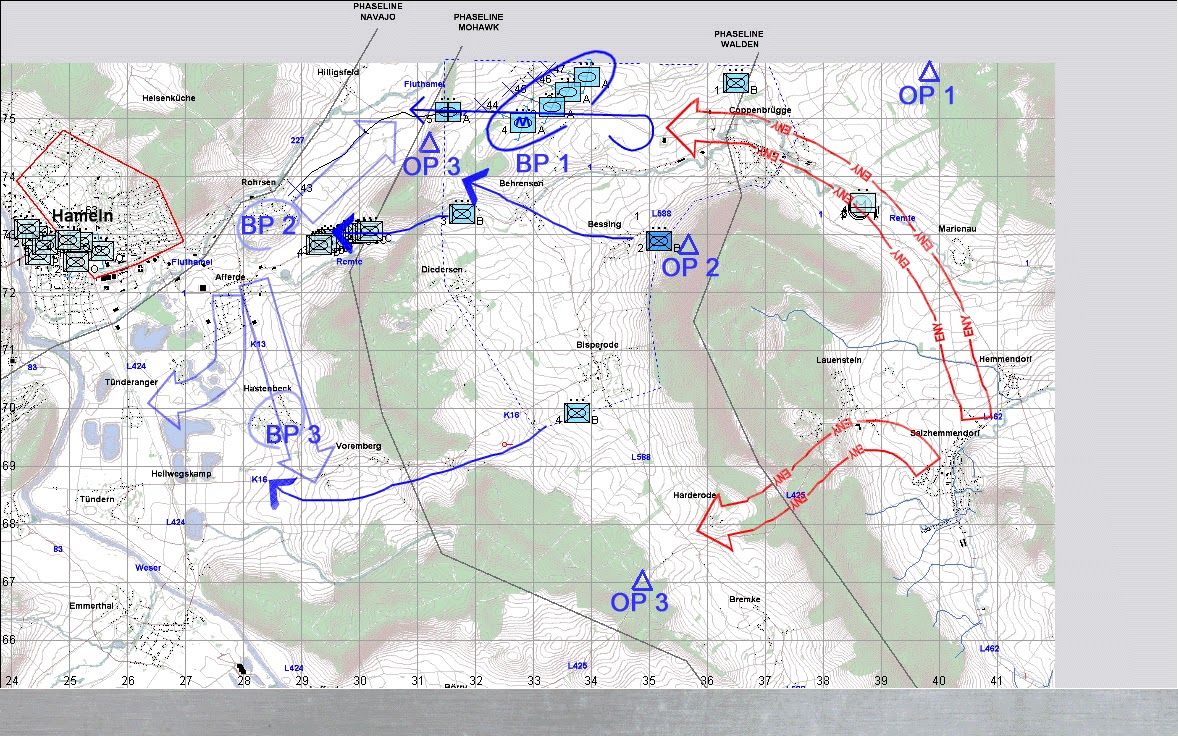
Task: Click the Hilligsfeld village label
Action: pyautogui.click(x=338, y=72)
